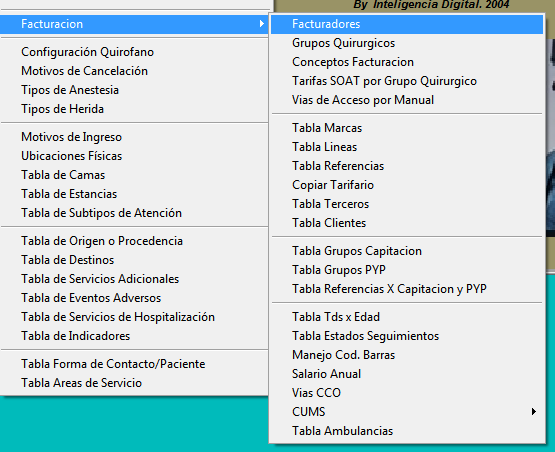
Task: Open Tabla Terceros
Action: (x=407, y=204)
